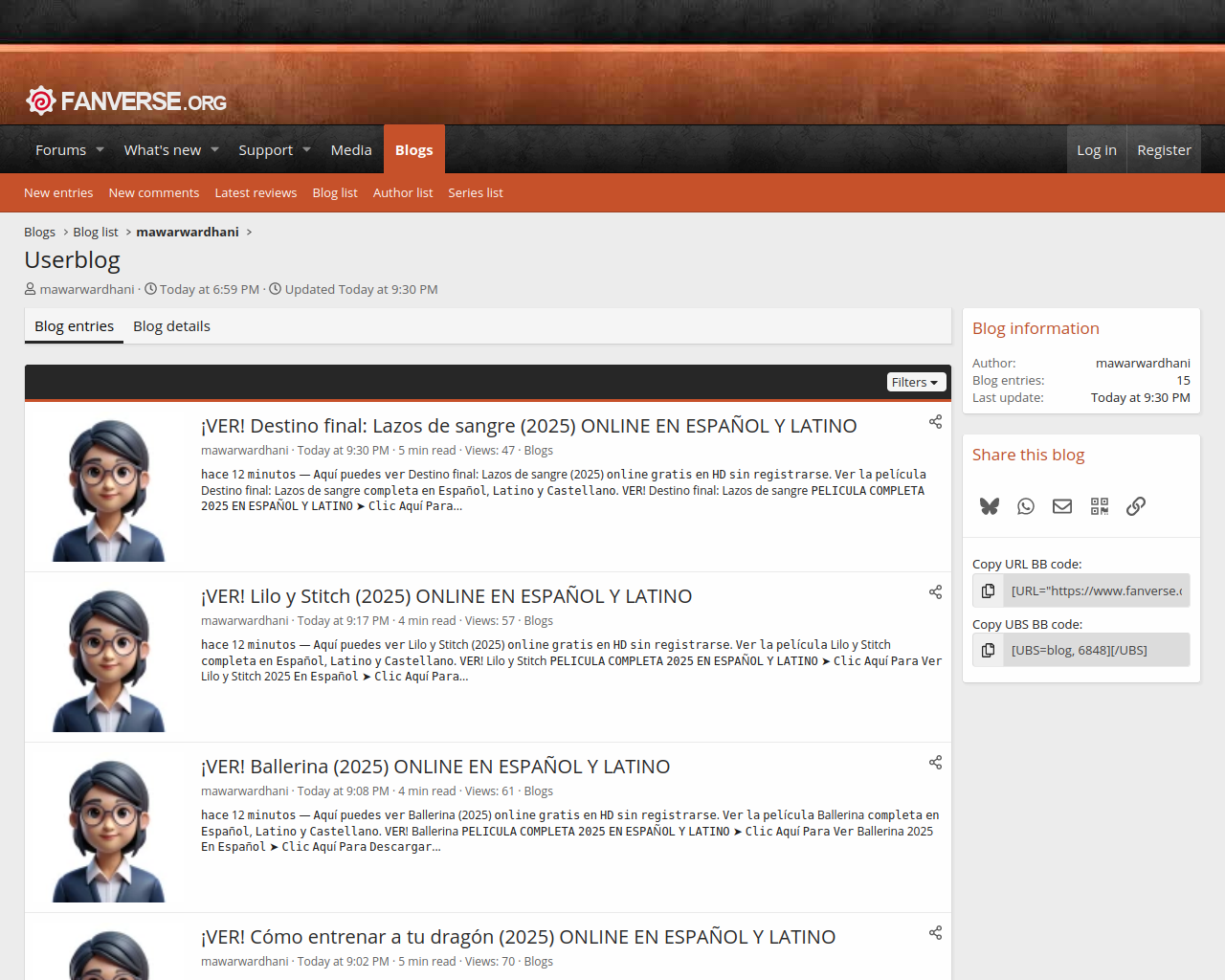The height and width of the screenshot is (980, 1225).
Task: Share this blog on Bluesky
Action: 990,506
